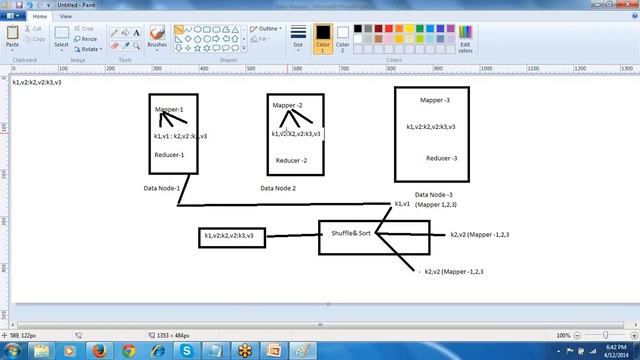This screenshot has width=640, height=360.
Task: Choose the Pentagon shape
Action: point(198,39)
